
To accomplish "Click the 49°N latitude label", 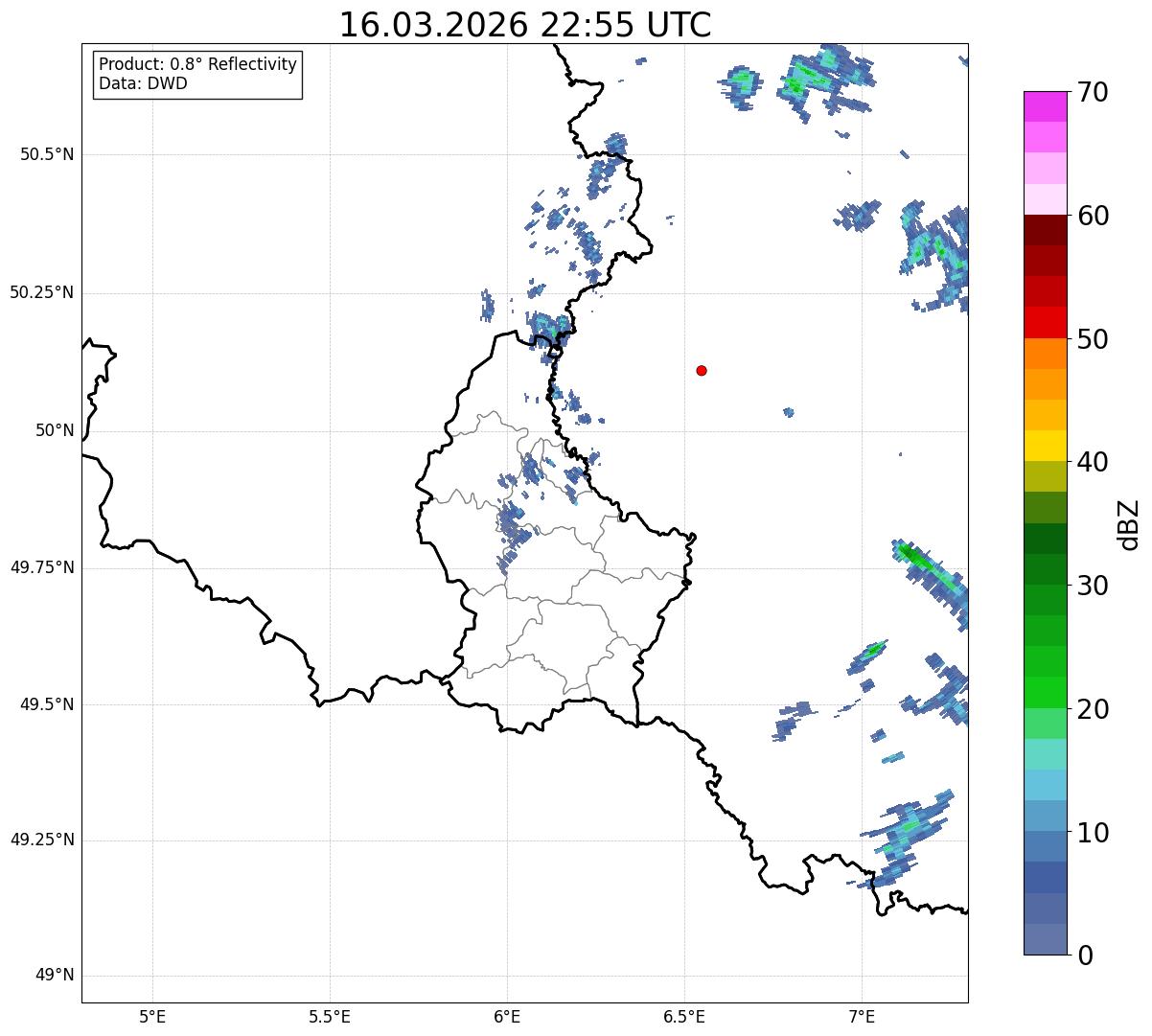I will [55, 975].
